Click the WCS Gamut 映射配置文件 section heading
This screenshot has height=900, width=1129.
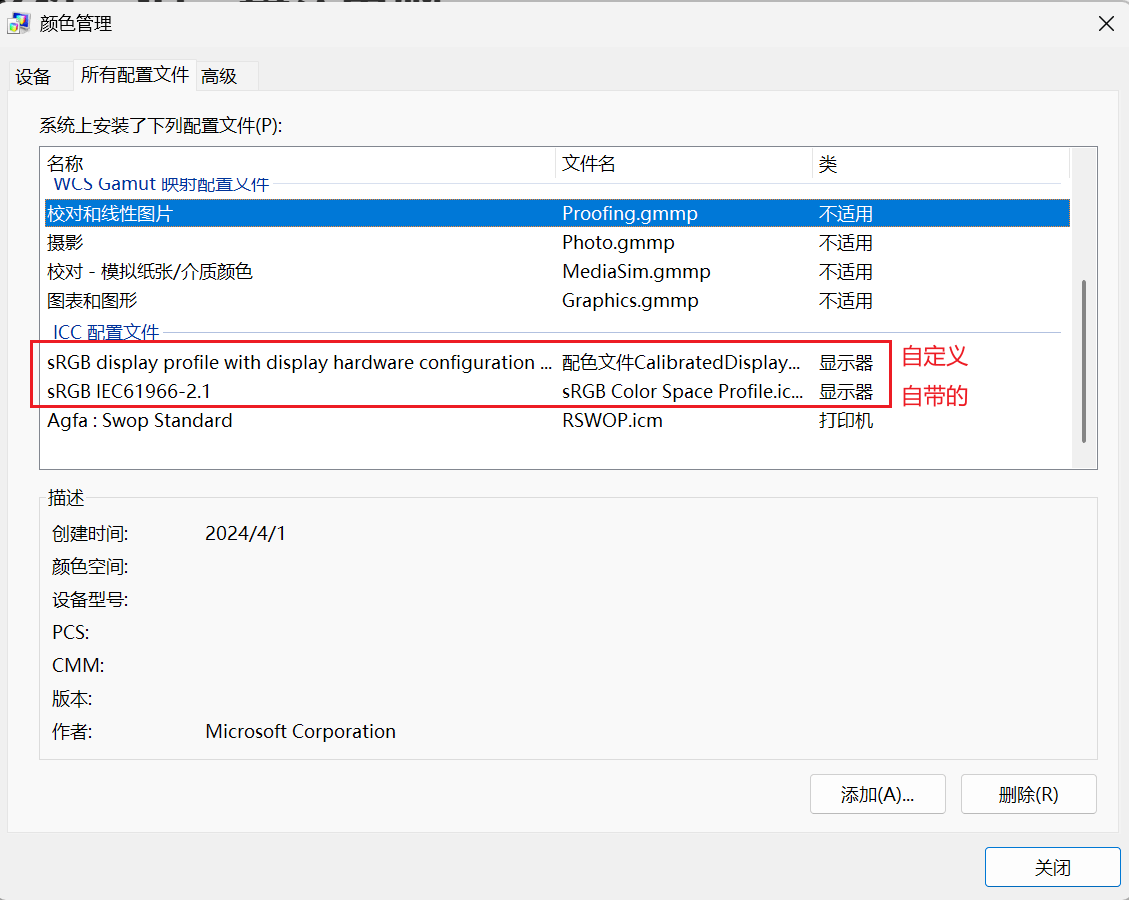pyautogui.click(x=160, y=184)
